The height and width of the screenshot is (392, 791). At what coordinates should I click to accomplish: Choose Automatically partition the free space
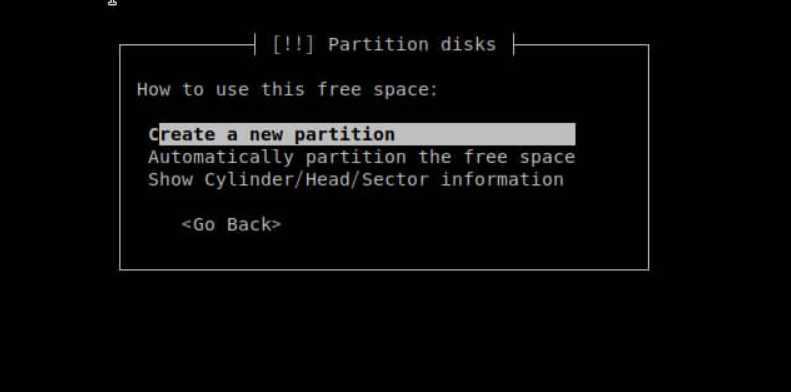tap(362, 157)
